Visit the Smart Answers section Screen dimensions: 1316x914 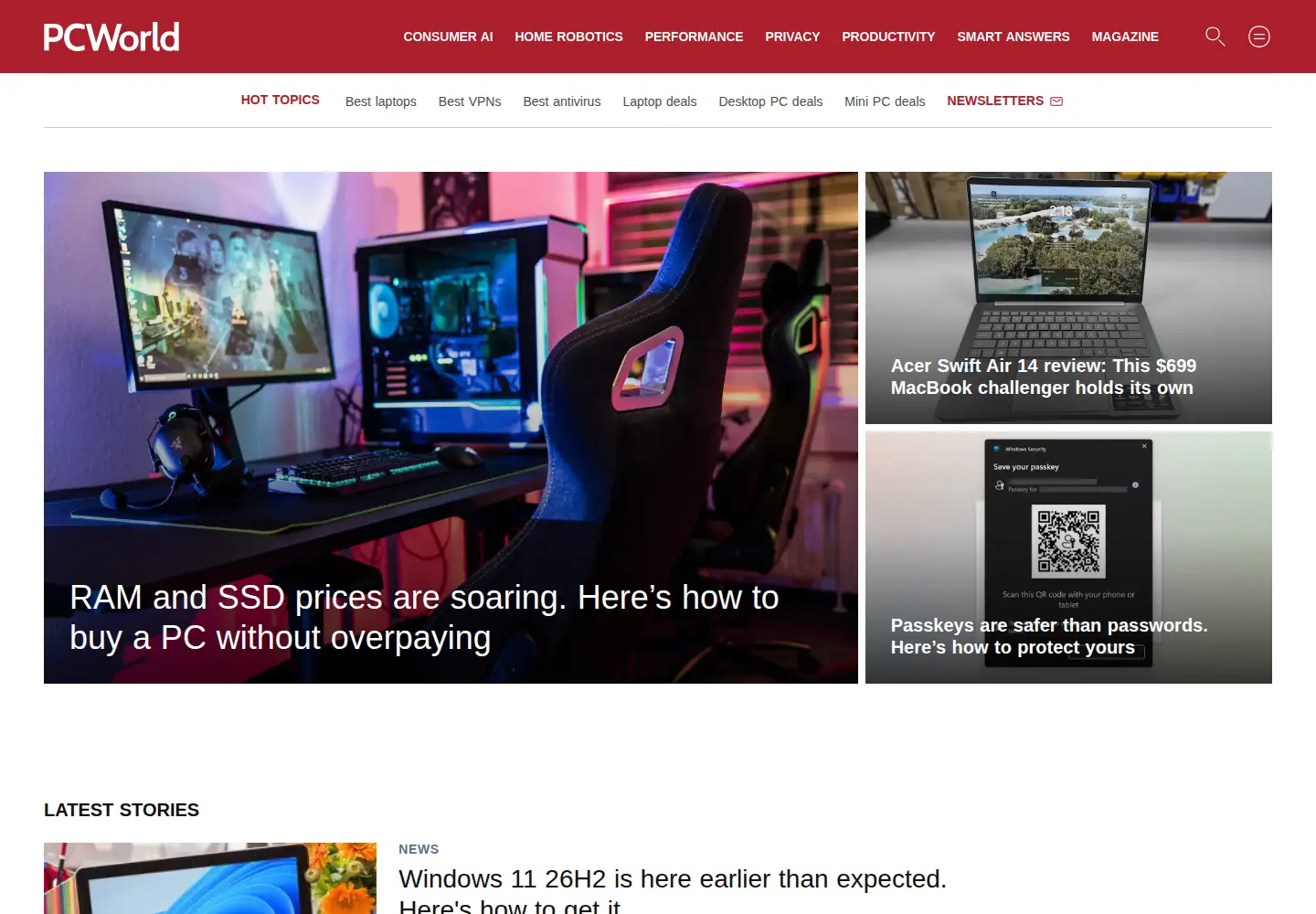tap(1014, 37)
